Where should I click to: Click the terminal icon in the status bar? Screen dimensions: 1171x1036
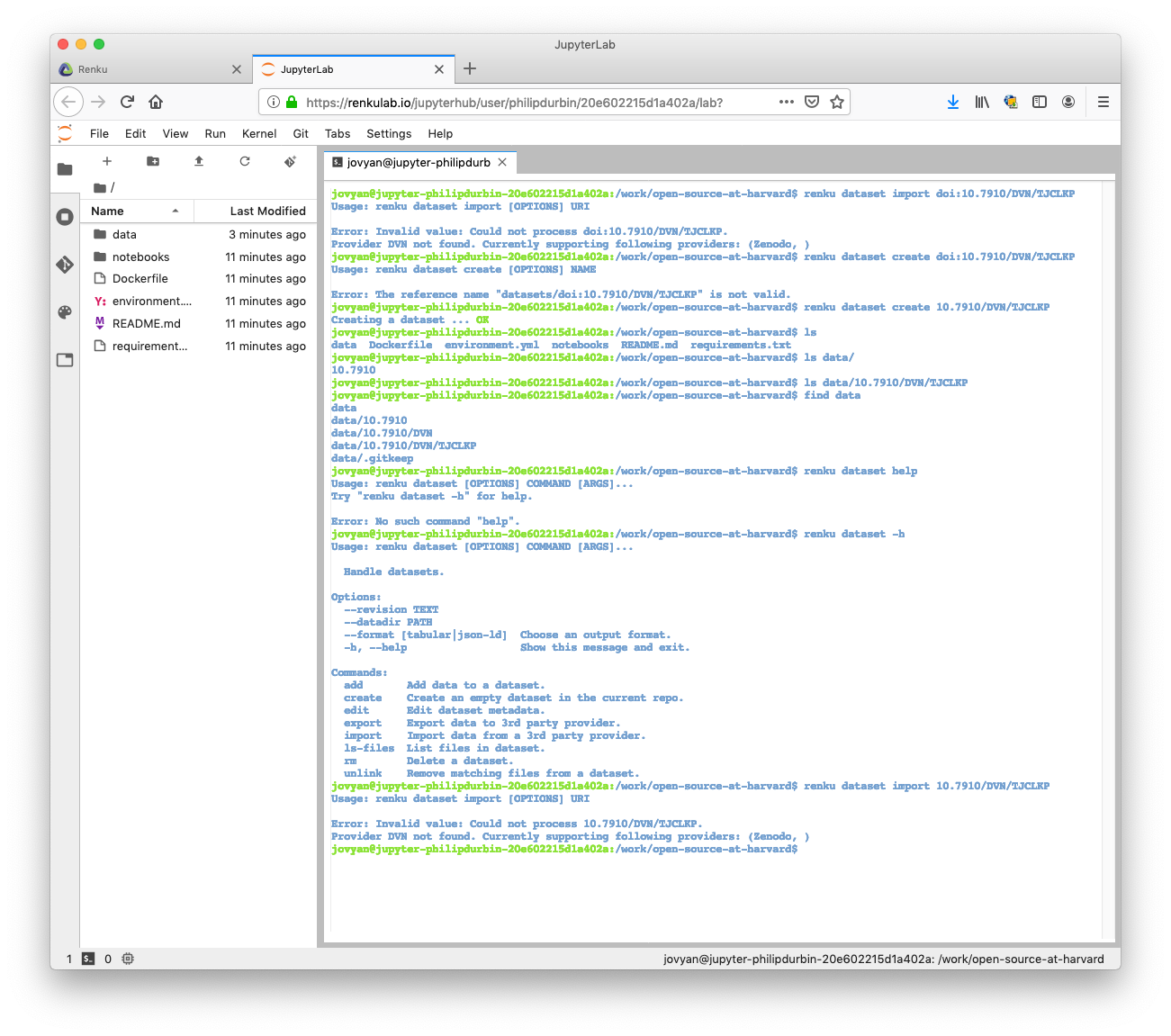click(87, 959)
